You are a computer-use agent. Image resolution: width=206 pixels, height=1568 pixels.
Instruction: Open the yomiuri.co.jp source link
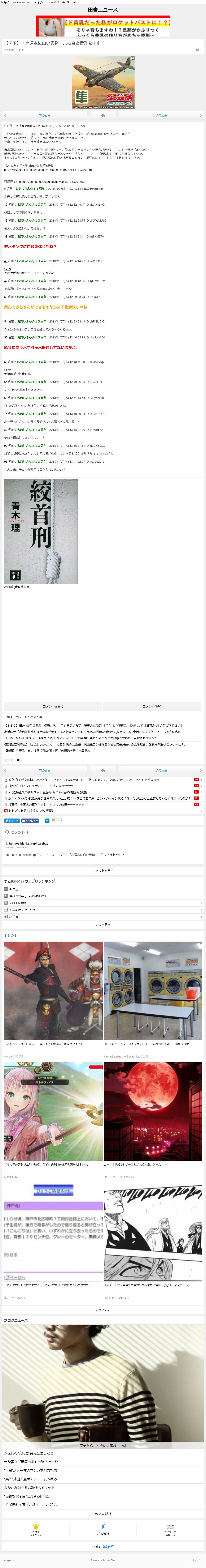click(48, 170)
